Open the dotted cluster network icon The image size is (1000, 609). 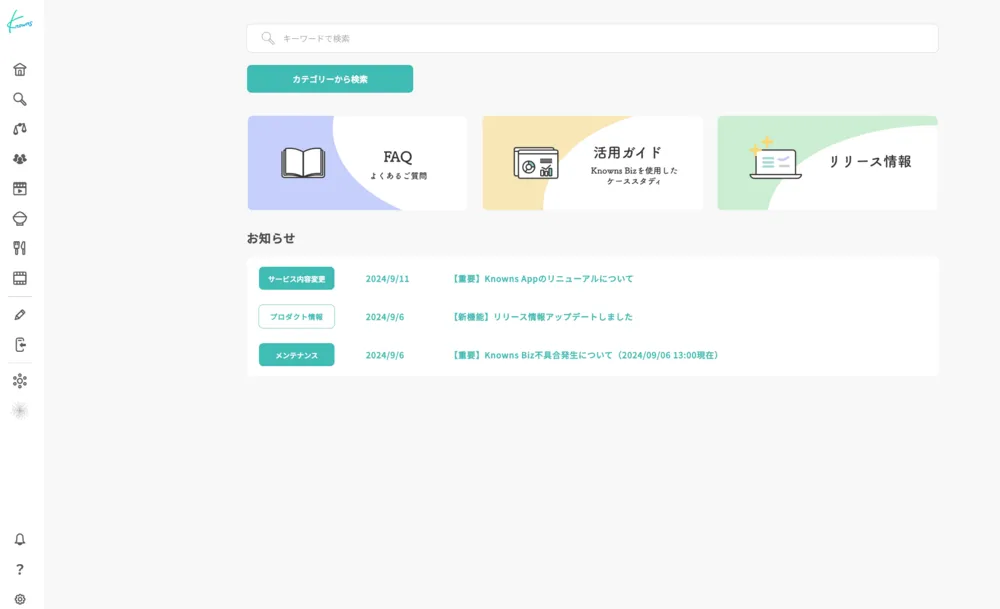(20, 381)
